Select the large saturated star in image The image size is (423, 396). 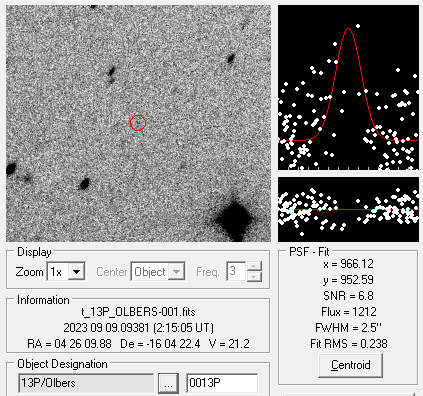tap(235, 217)
